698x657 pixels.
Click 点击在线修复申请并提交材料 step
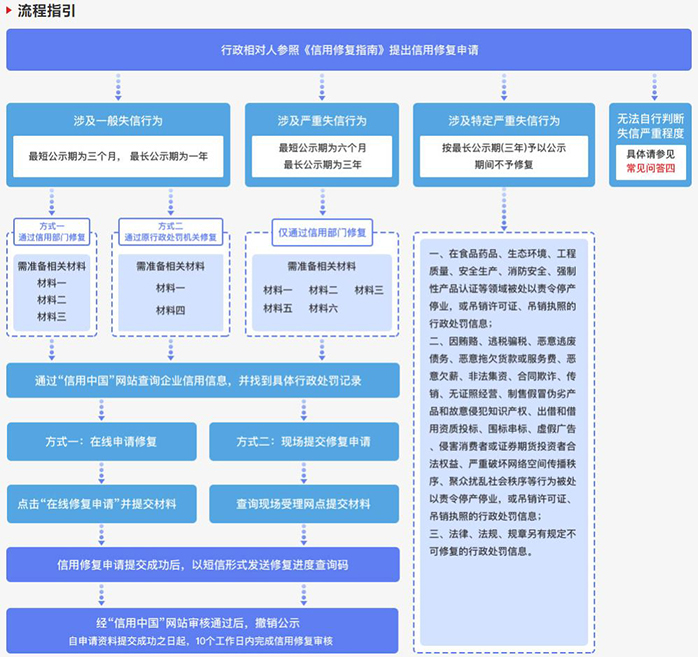[x=101, y=504]
